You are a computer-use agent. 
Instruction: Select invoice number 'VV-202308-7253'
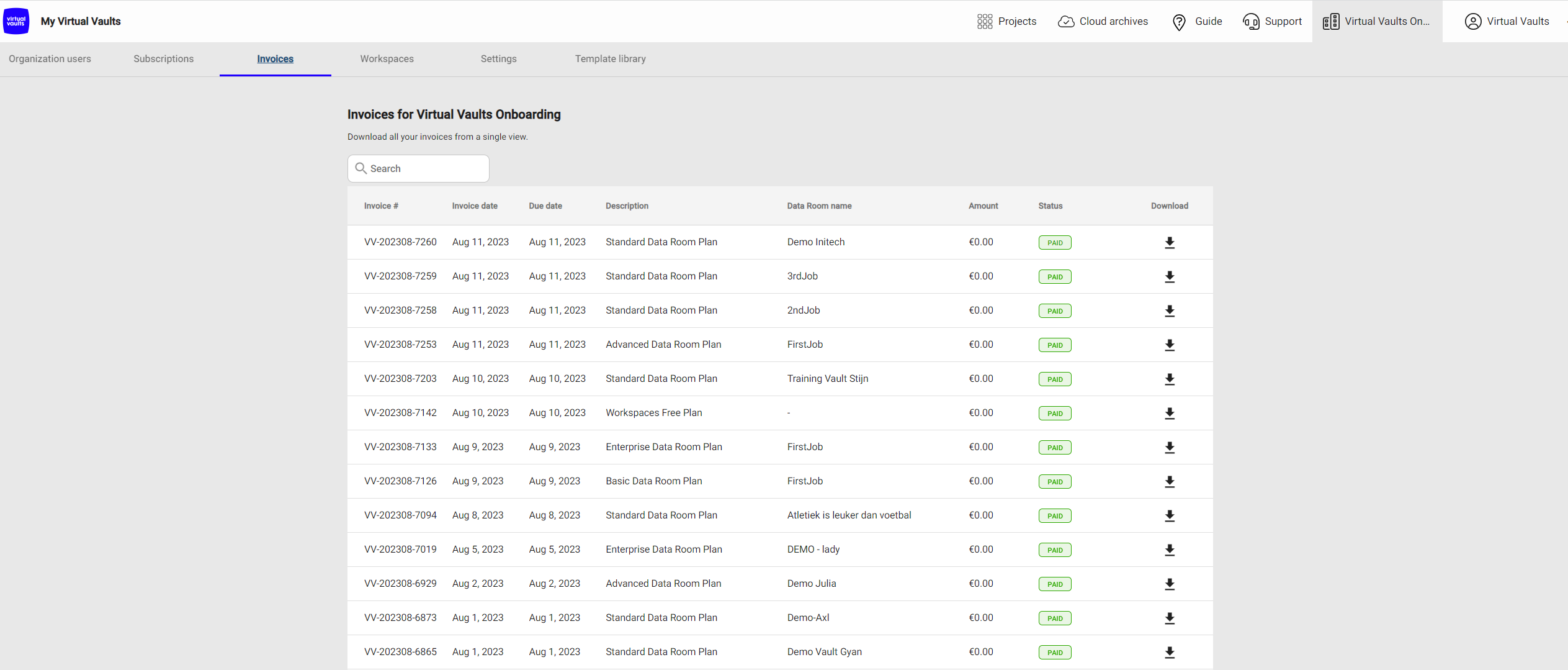pos(400,345)
